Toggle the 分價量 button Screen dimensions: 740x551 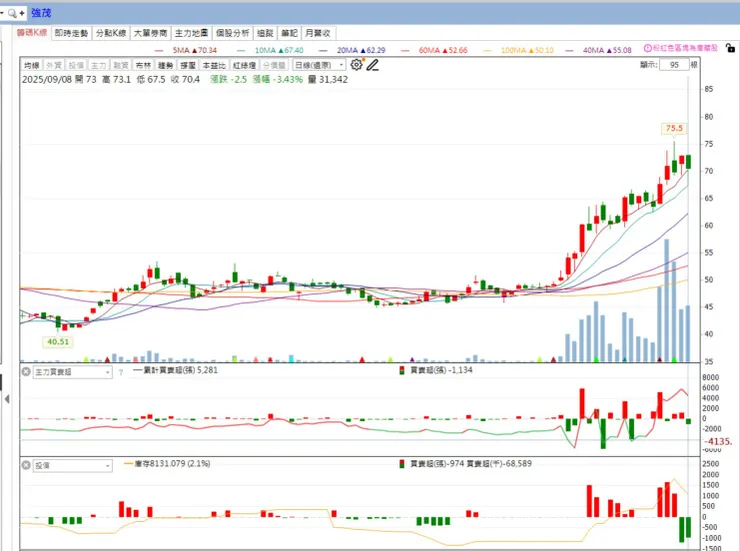point(274,65)
